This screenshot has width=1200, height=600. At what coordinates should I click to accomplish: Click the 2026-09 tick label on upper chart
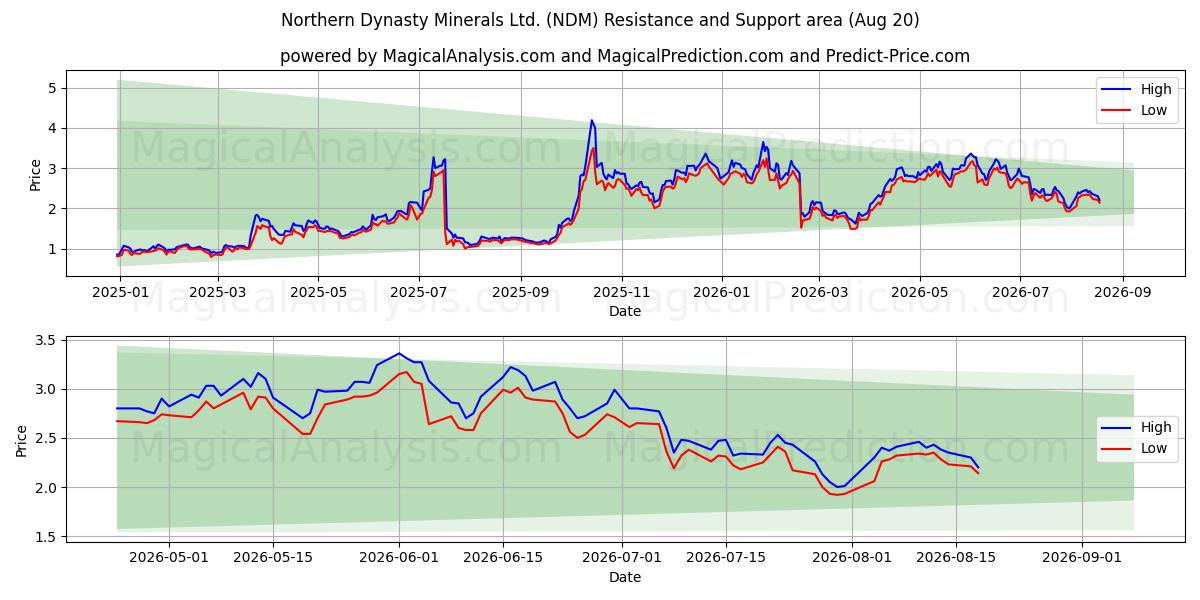(1122, 291)
